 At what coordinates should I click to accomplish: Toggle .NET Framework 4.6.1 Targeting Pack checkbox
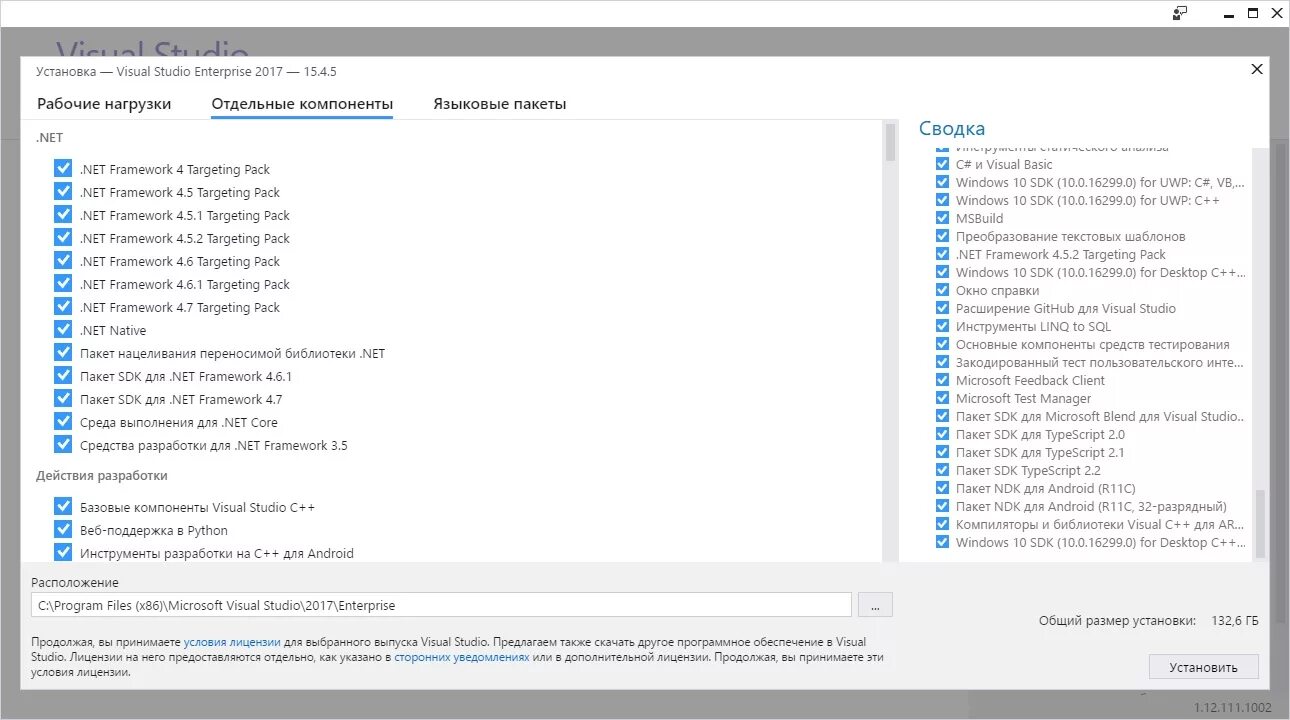click(64, 284)
